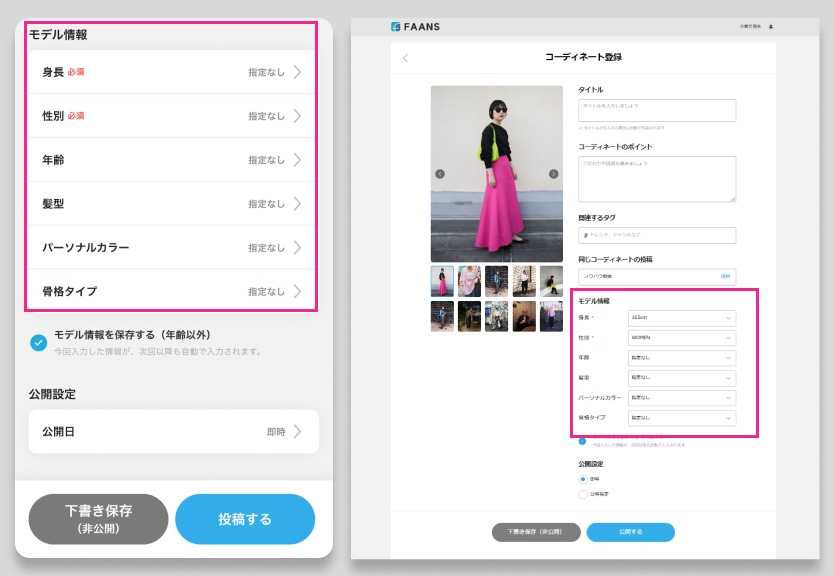Click the タイトル title input field

point(657,110)
